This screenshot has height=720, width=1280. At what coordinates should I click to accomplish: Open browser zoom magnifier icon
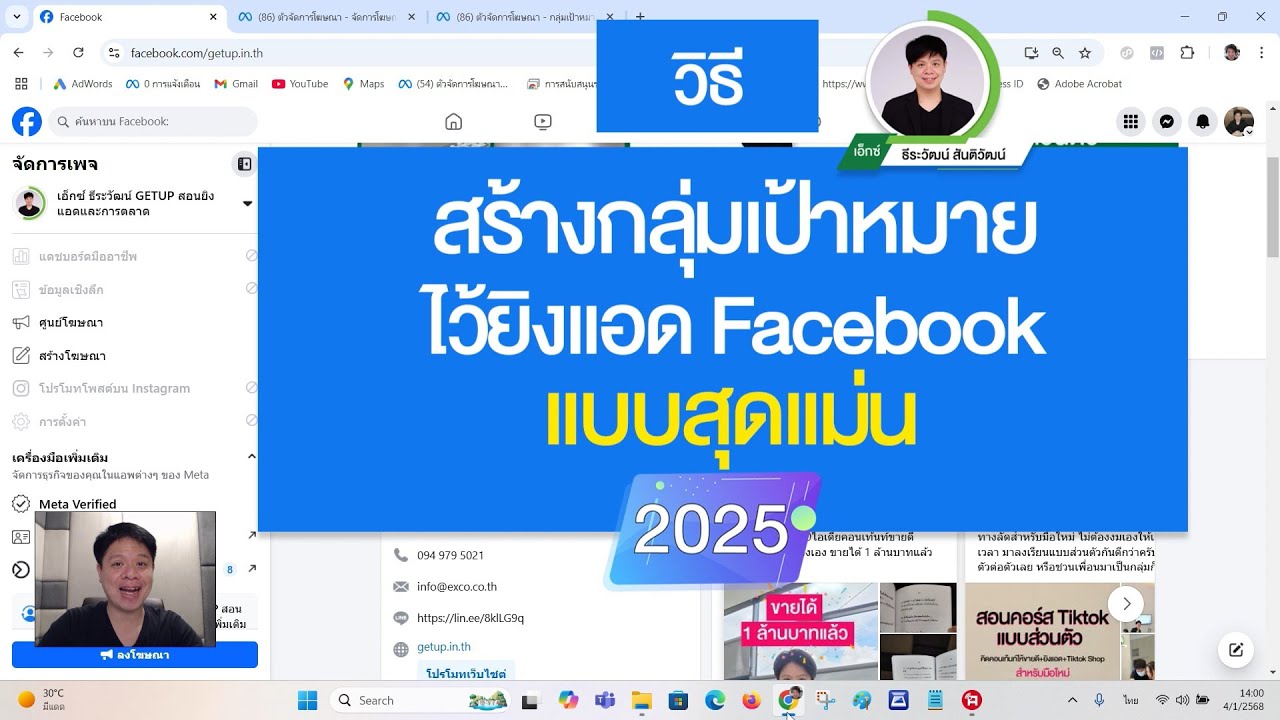pyautogui.click(x=1058, y=53)
